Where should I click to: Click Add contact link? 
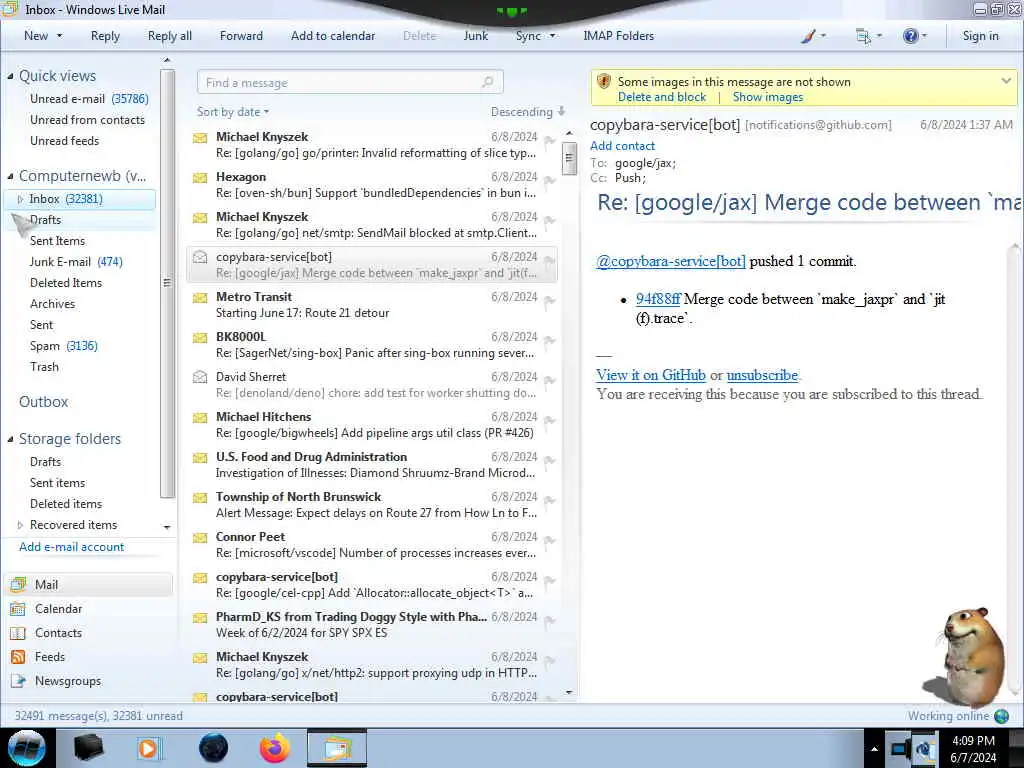[x=622, y=146]
